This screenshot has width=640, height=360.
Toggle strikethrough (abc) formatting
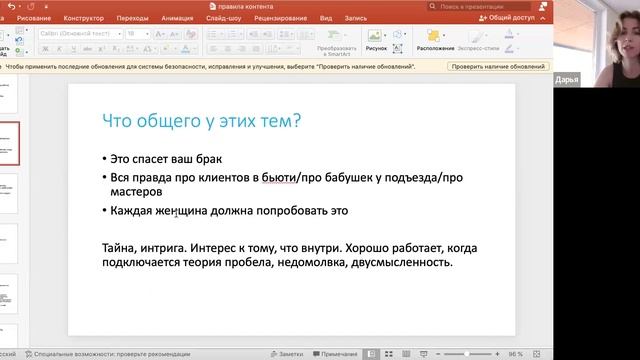pyautogui.click(x=87, y=49)
